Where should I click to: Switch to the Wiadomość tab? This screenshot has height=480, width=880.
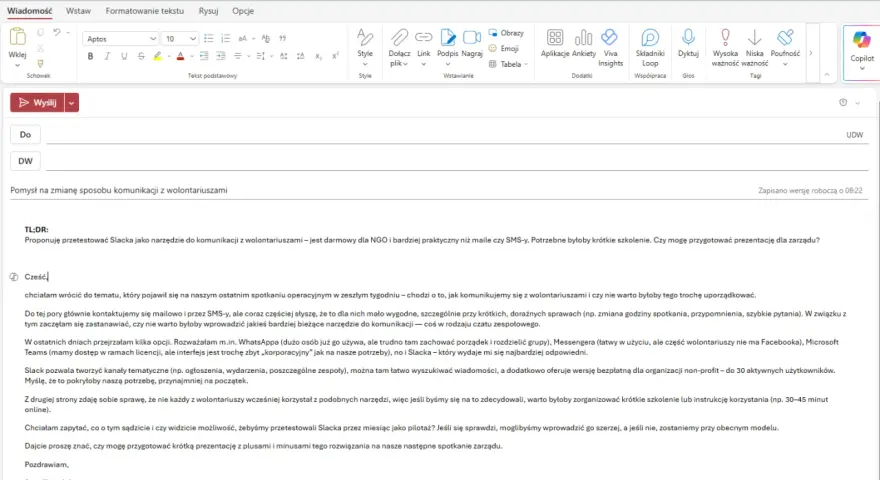(x=30, y=11)
